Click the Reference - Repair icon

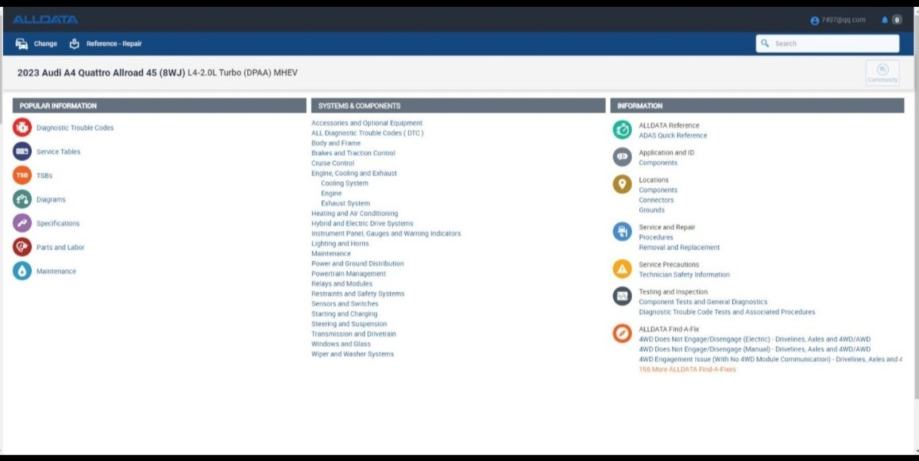74,43
